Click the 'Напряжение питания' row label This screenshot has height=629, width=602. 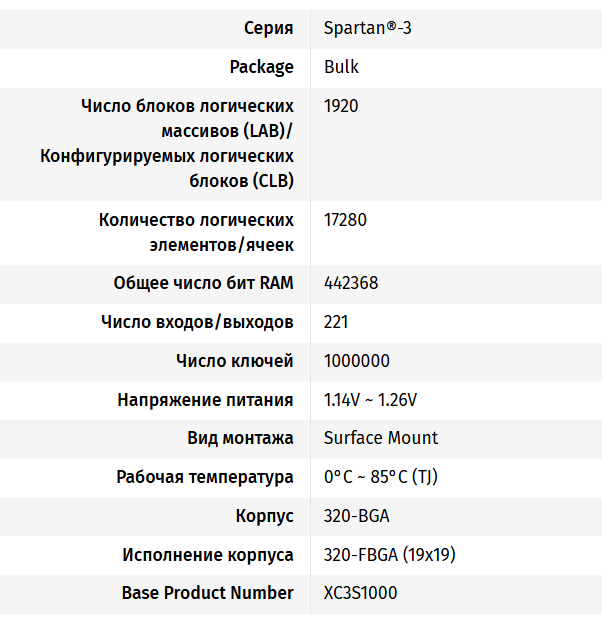205,400
